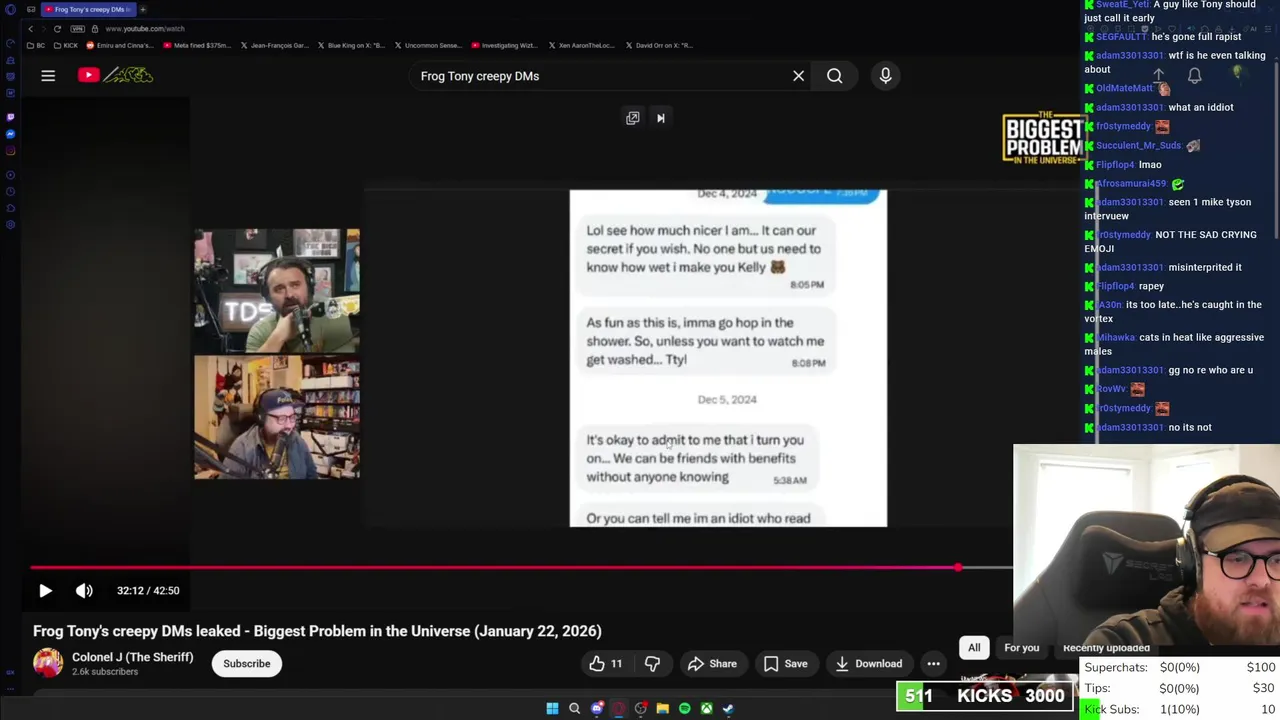Click the Opera GX logo menu
This screenshot has height=720, width=1280.
pyautogui.click(x=9, y=9)
